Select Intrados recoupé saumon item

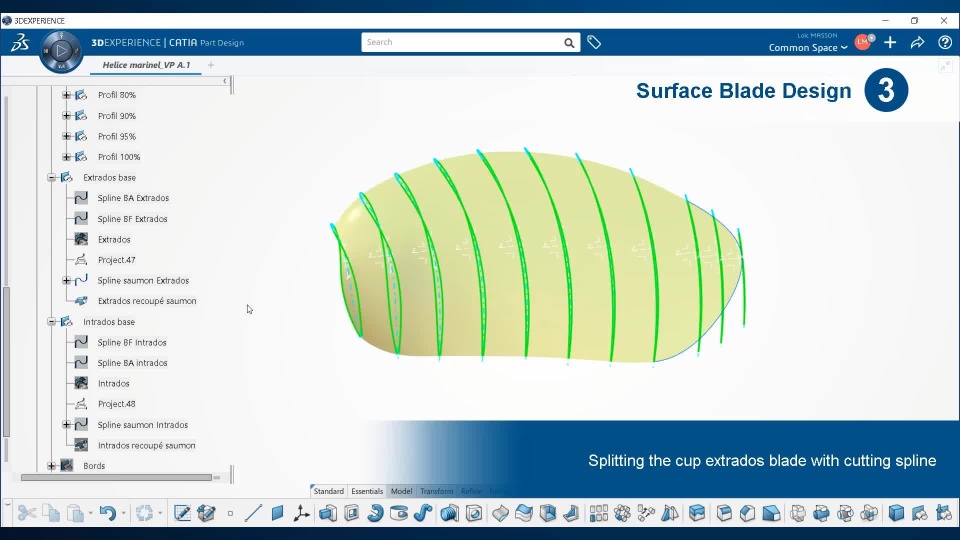click(146, 445)
